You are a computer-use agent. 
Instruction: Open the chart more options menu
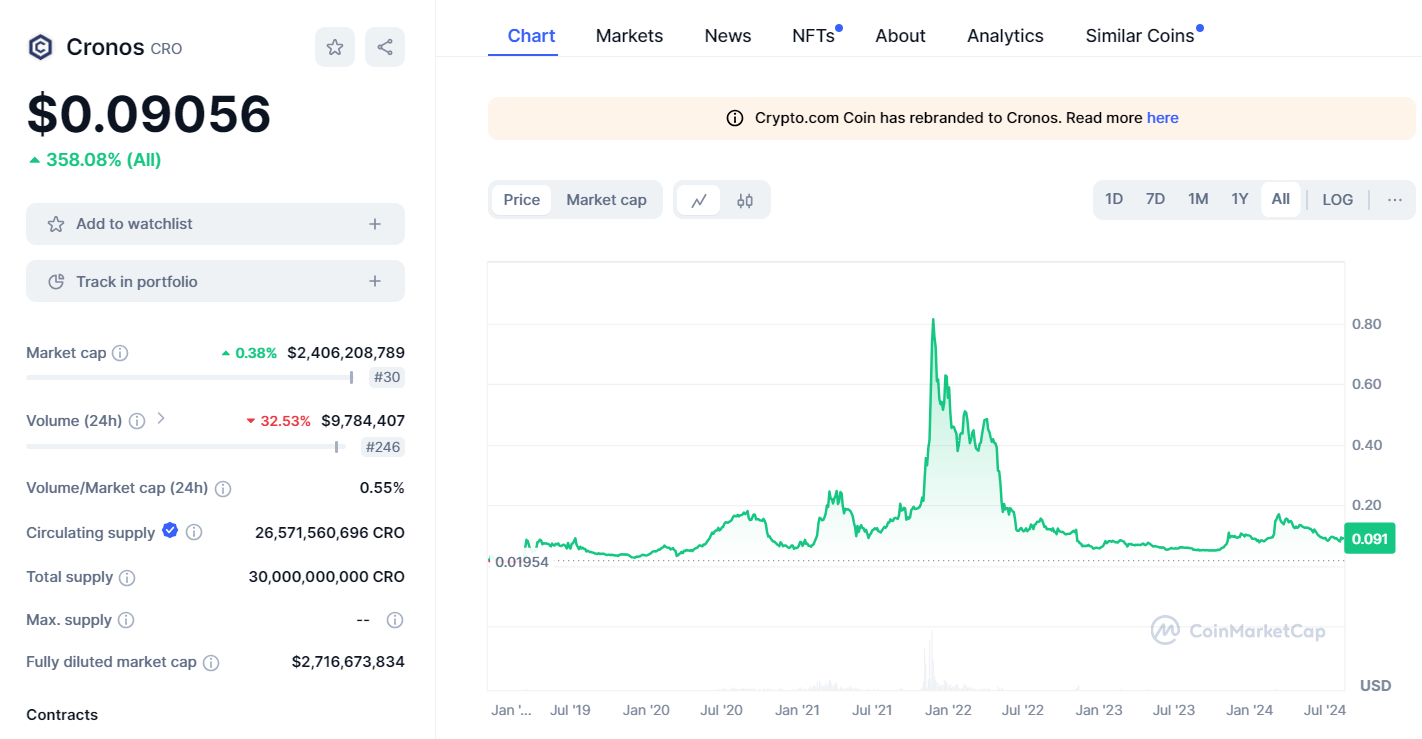(x=1395, y=200)
